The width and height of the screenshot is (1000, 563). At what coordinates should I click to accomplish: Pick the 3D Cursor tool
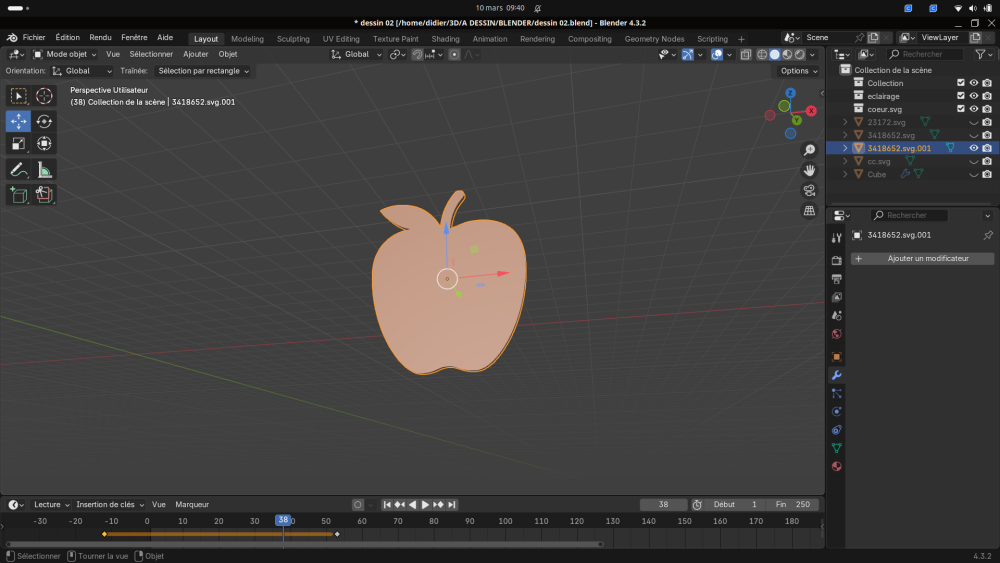click(x=44, y=96)
